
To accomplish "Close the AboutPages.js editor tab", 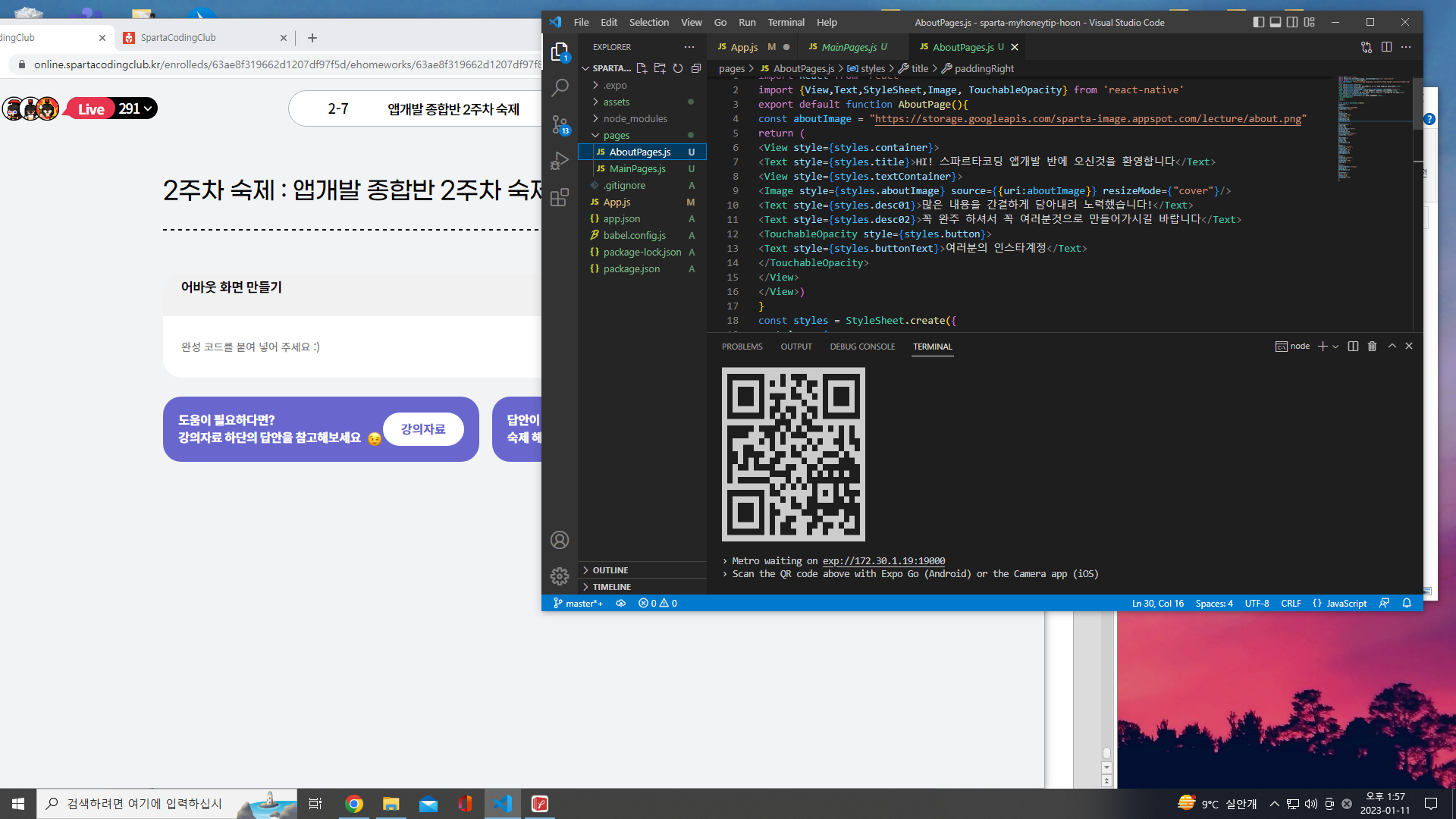I will (x=1015, y=47).
